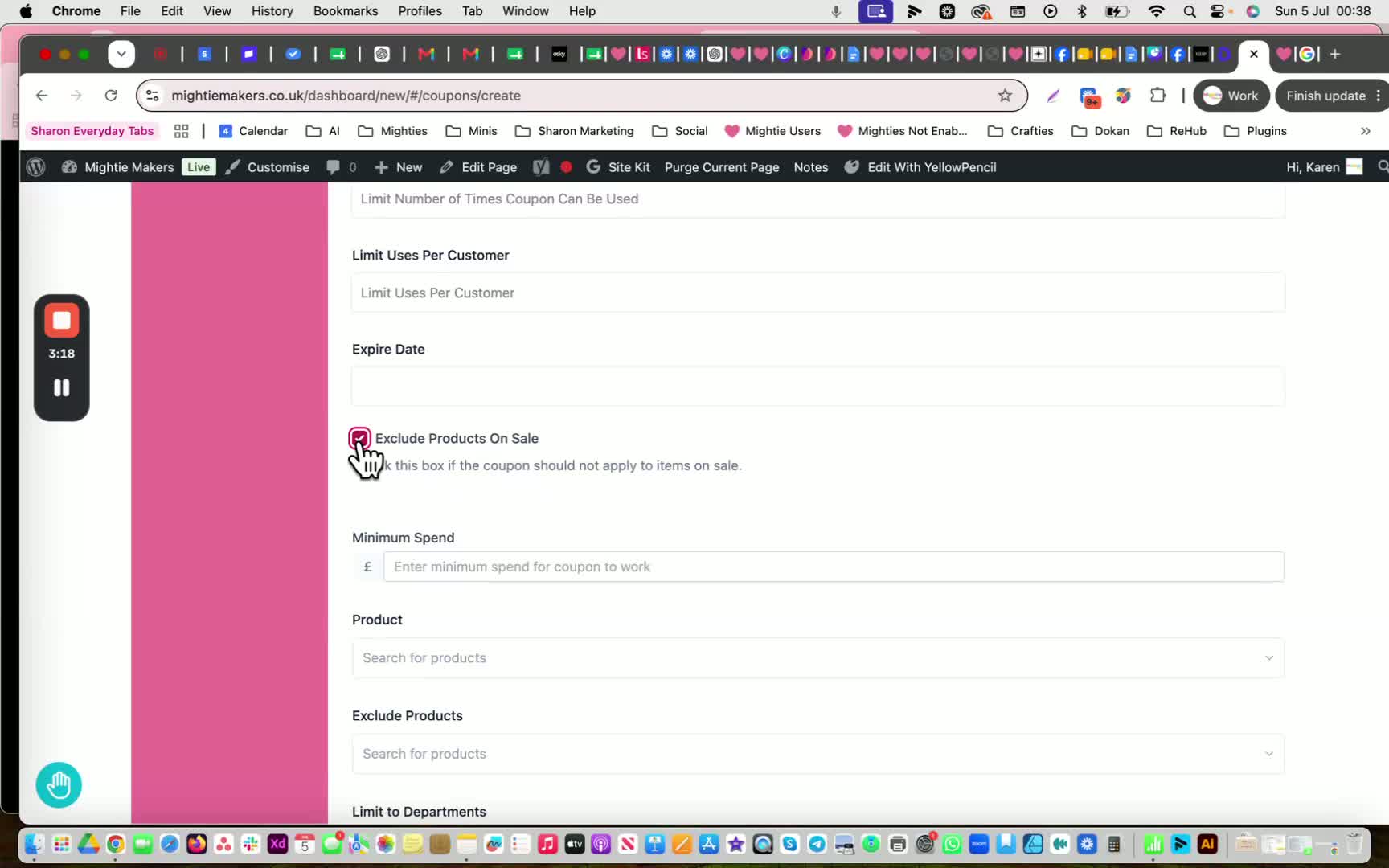
Task: Open the History menu
Action: (x=272, y=11)
